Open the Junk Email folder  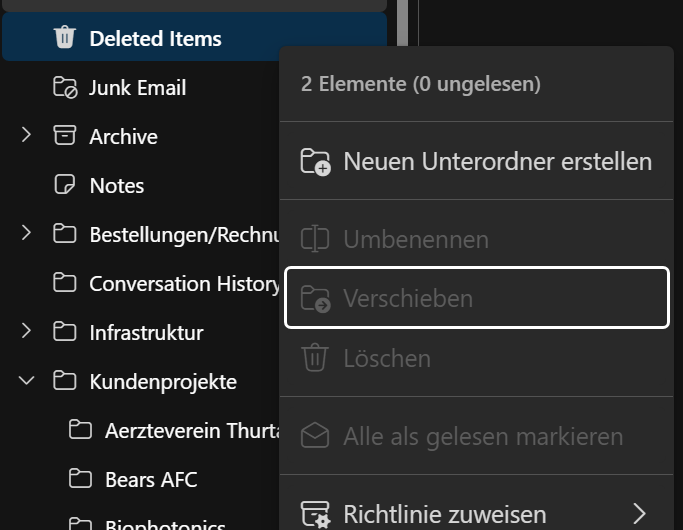pyautogui.click(x=138, y=88)
